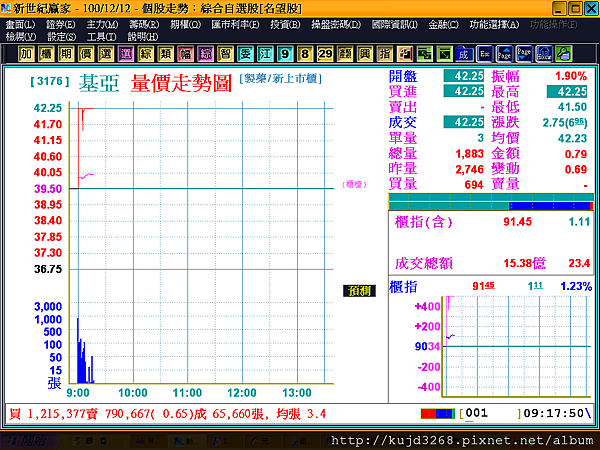Click the 類 toolbar icon

pos(165,54)
